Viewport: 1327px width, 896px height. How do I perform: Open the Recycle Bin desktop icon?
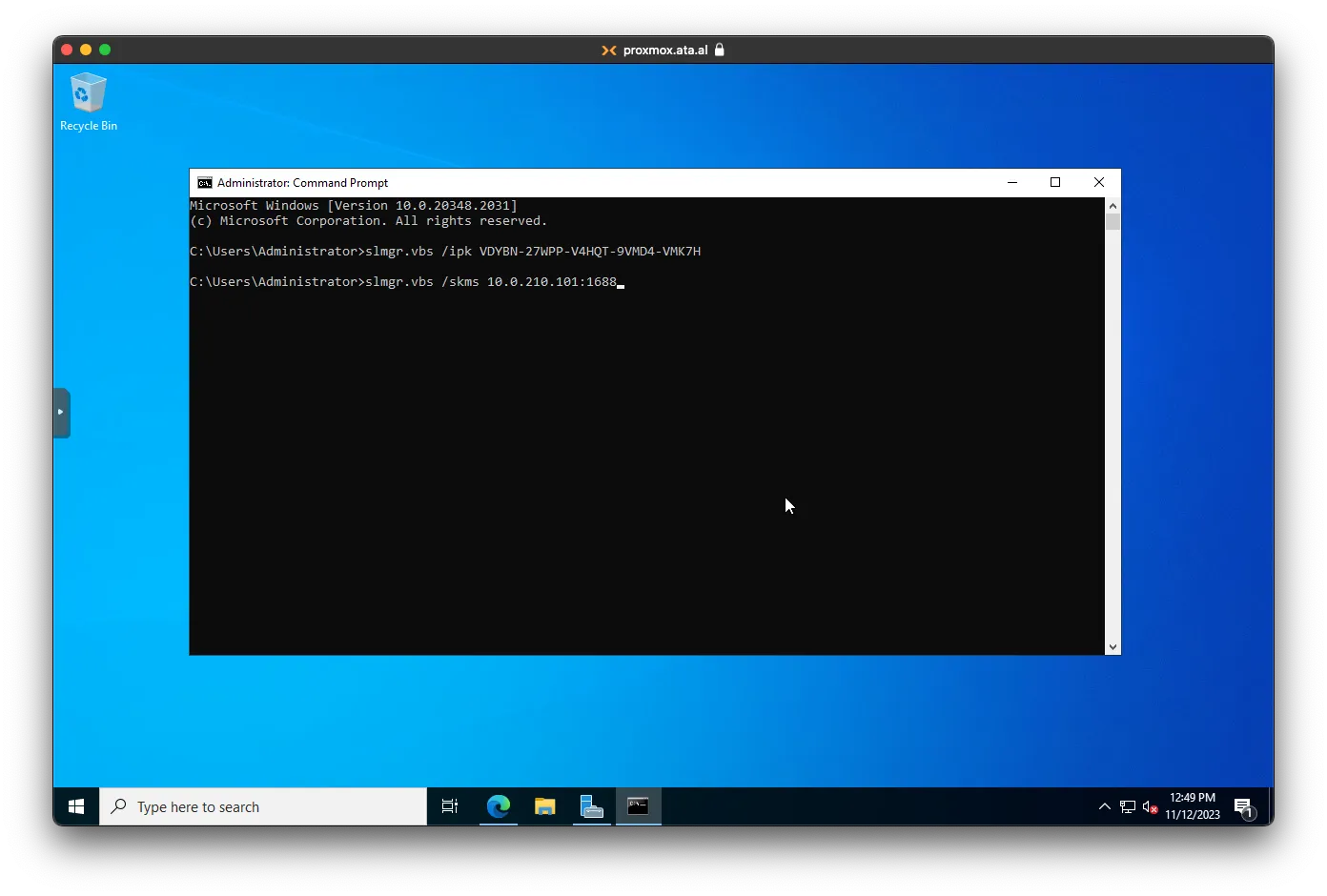coord(89,102)
